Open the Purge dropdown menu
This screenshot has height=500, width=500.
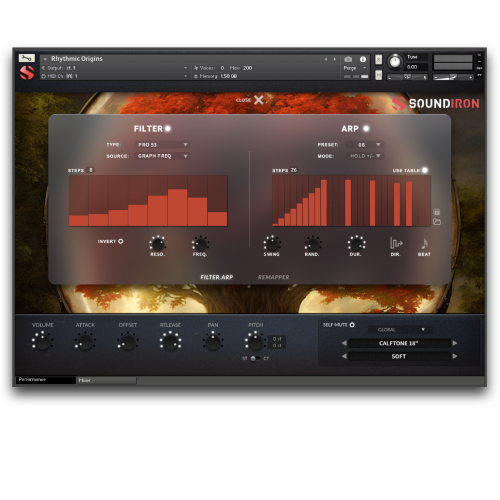355,68
